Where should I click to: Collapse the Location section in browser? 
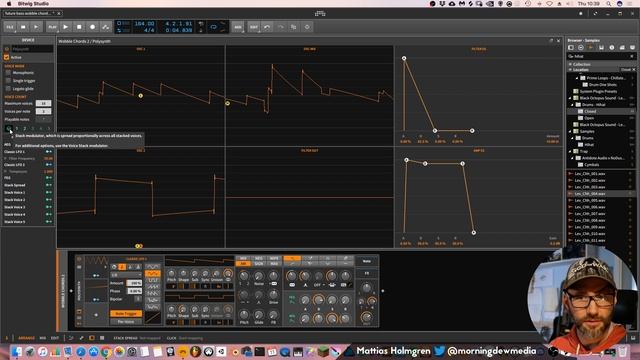point(570,70)
